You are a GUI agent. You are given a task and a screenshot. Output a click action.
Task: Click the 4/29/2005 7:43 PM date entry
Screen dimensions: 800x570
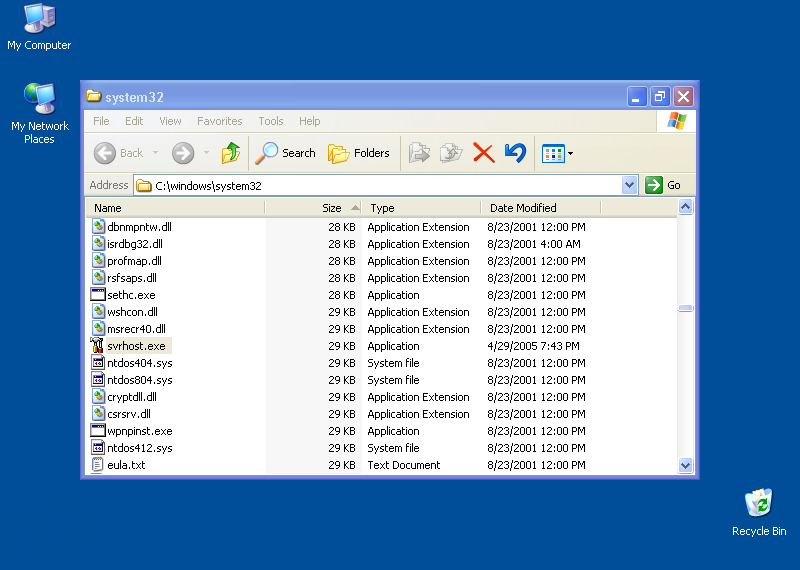tap(533, 346)
